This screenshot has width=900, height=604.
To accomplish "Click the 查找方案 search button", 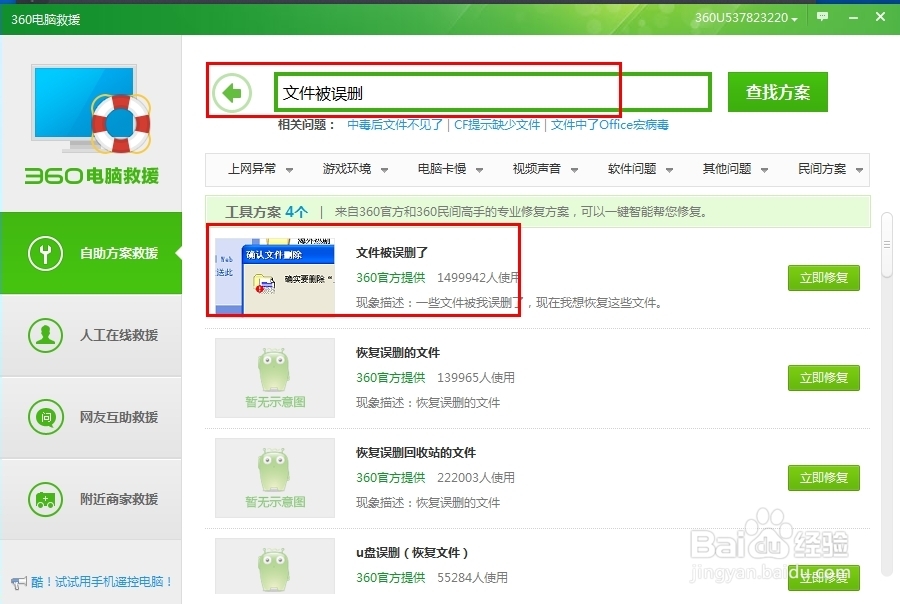I will point(778,92).
